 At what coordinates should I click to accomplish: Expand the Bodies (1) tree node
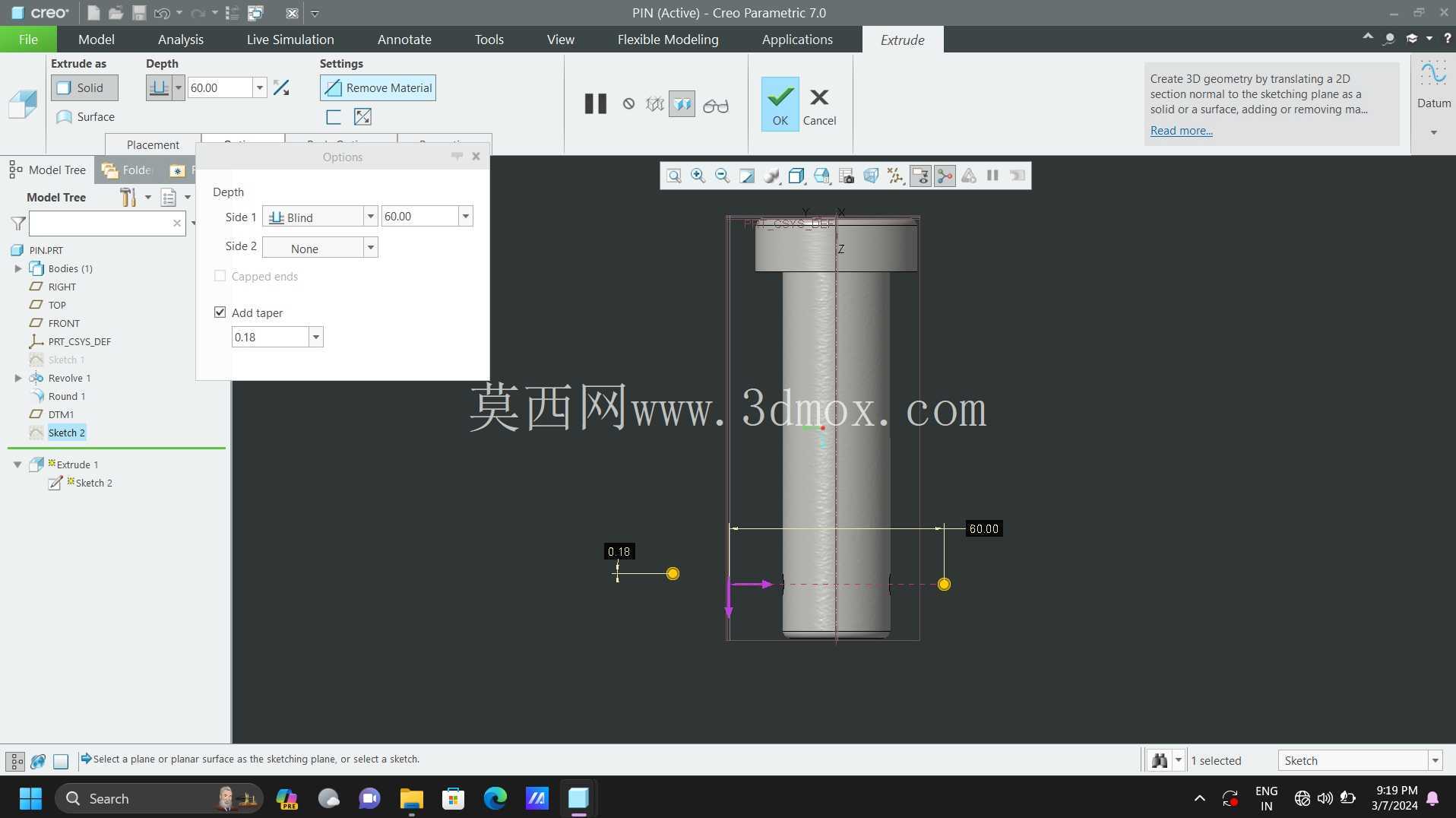click(18, 268)
